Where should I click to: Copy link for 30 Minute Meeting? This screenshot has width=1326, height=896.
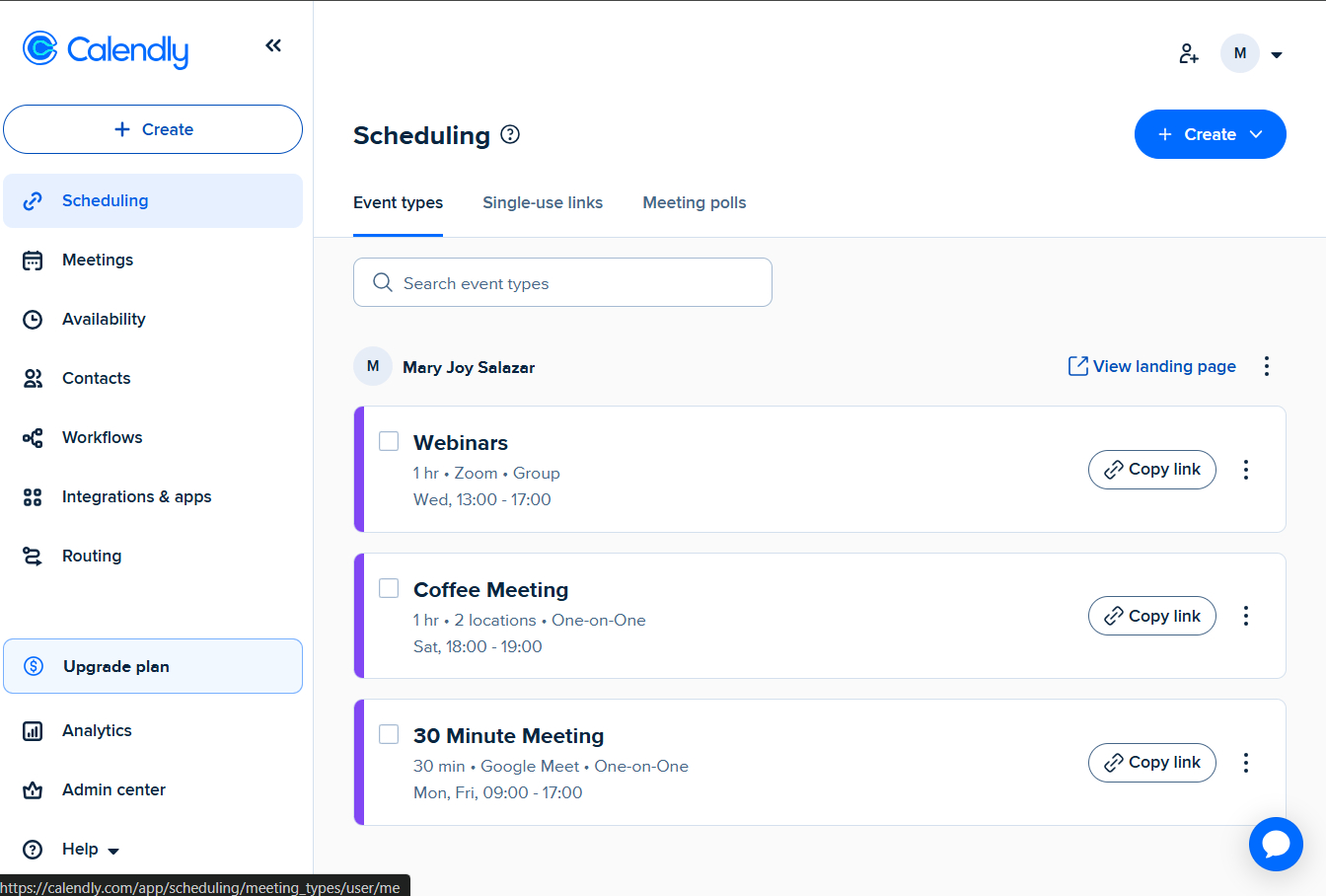(1152, 763)
